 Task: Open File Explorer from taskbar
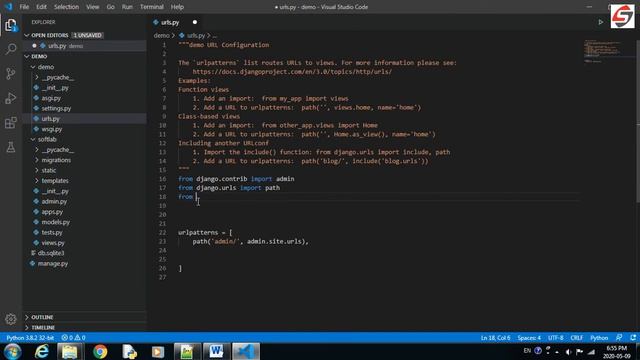70,351
